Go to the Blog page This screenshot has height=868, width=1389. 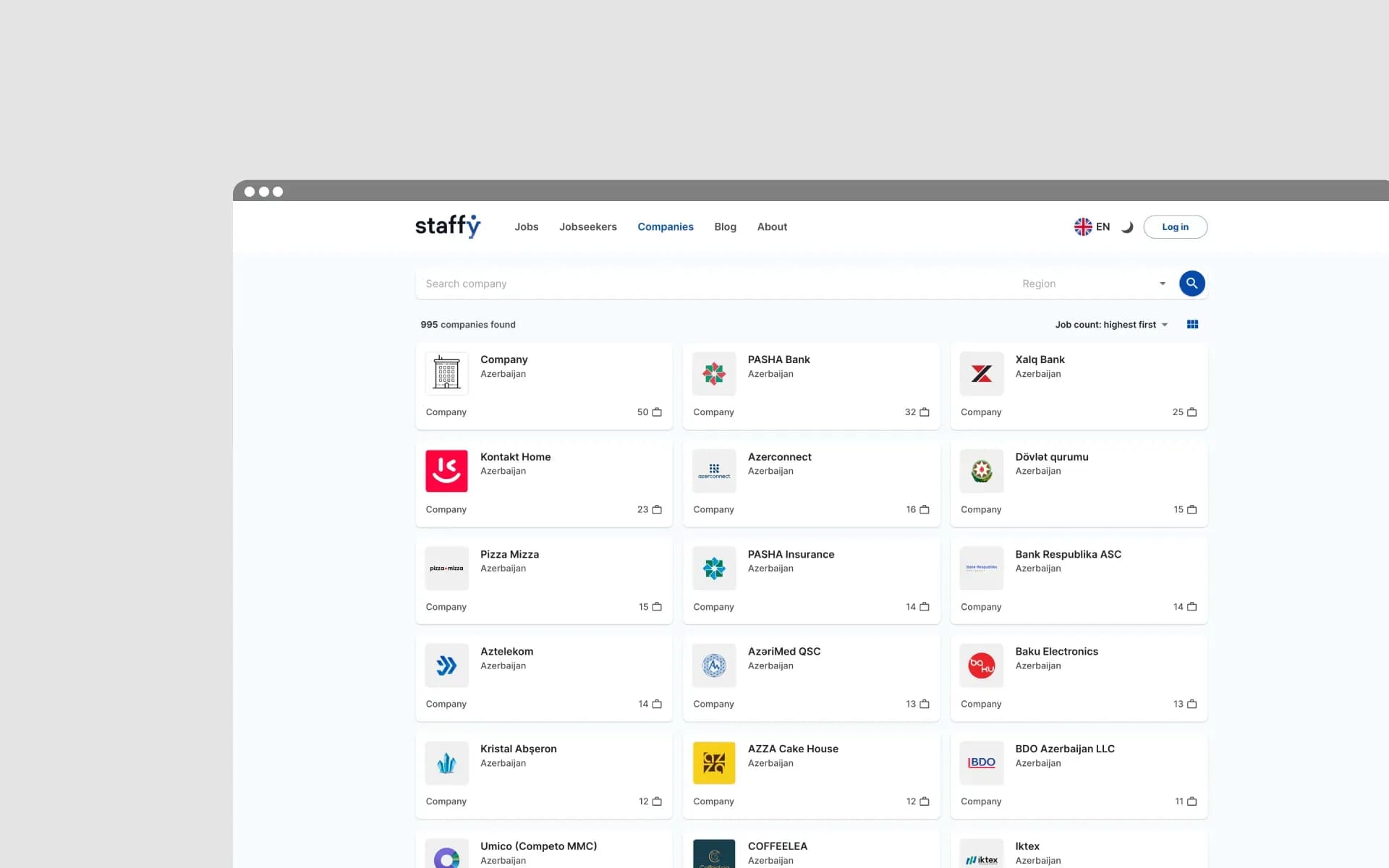[x=725, y=227]
